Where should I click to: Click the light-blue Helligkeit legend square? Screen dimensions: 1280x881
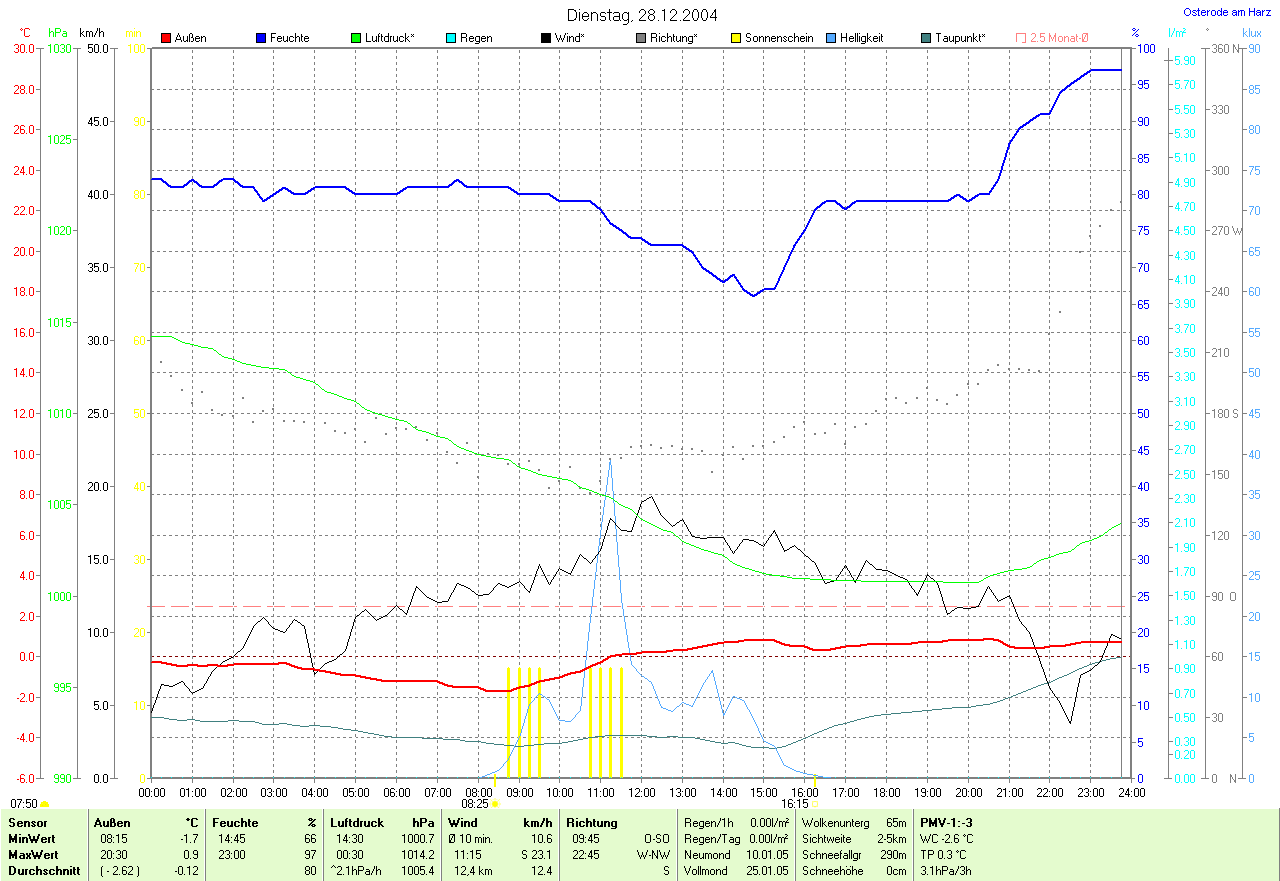(x=830, y=38)
